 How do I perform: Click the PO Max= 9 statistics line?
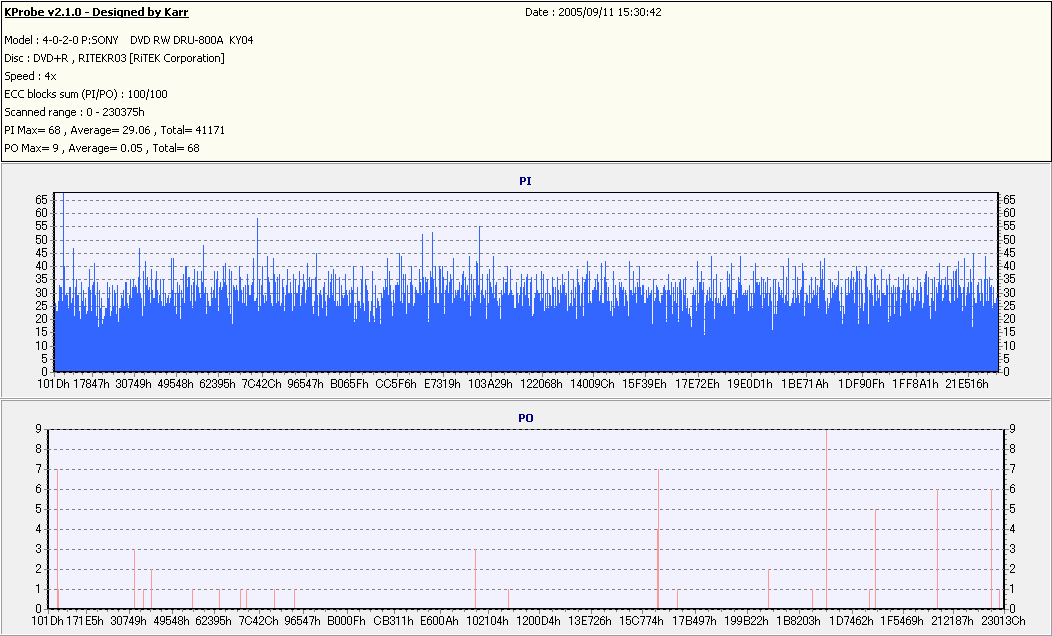coord(102,148)
